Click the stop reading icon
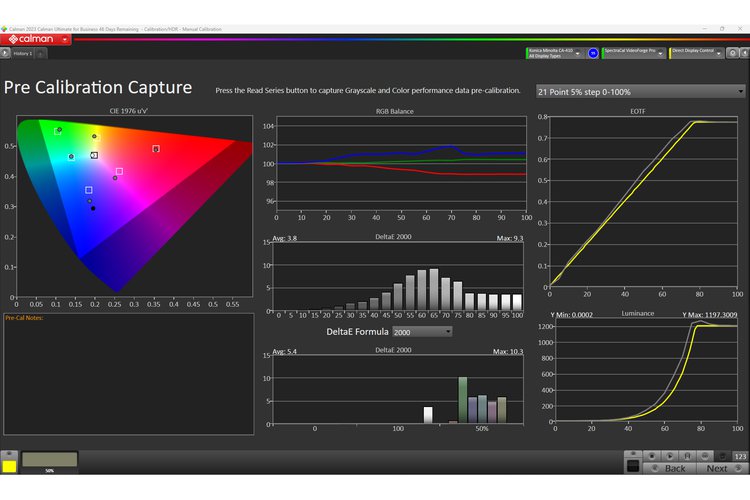This screenshot has width=750, height=500. point(651,456)
